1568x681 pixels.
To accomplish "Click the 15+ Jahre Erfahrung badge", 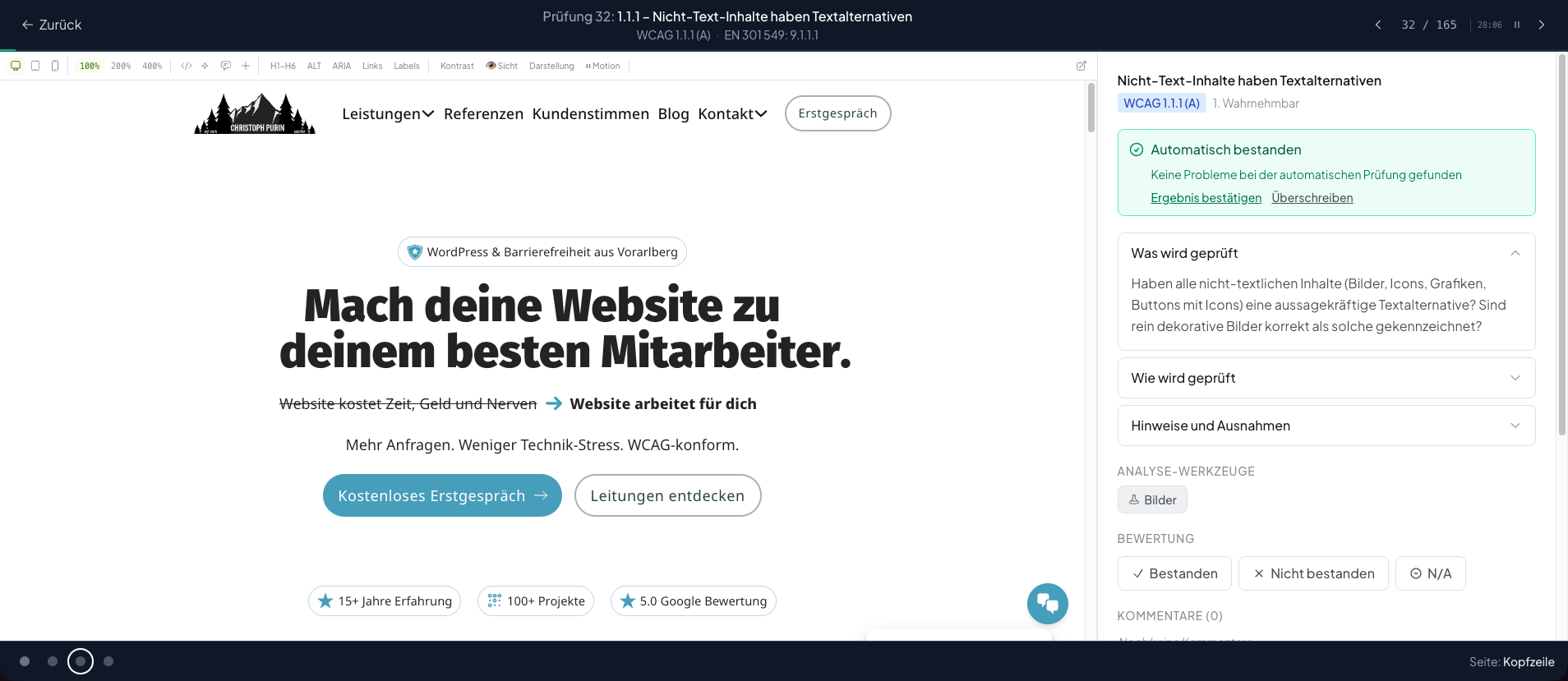I will click(385, 600).
